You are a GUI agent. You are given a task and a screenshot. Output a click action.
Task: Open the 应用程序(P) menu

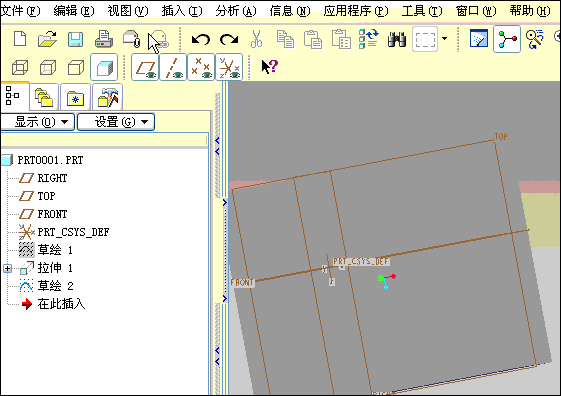(x=356, y=11)
